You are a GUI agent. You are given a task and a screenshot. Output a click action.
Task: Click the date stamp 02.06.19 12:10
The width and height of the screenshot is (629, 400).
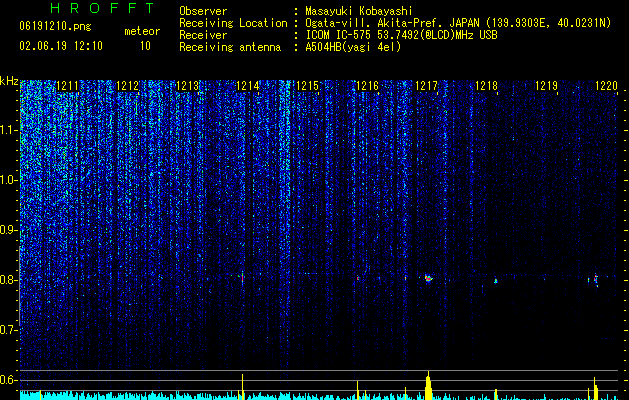click(61, 46)
